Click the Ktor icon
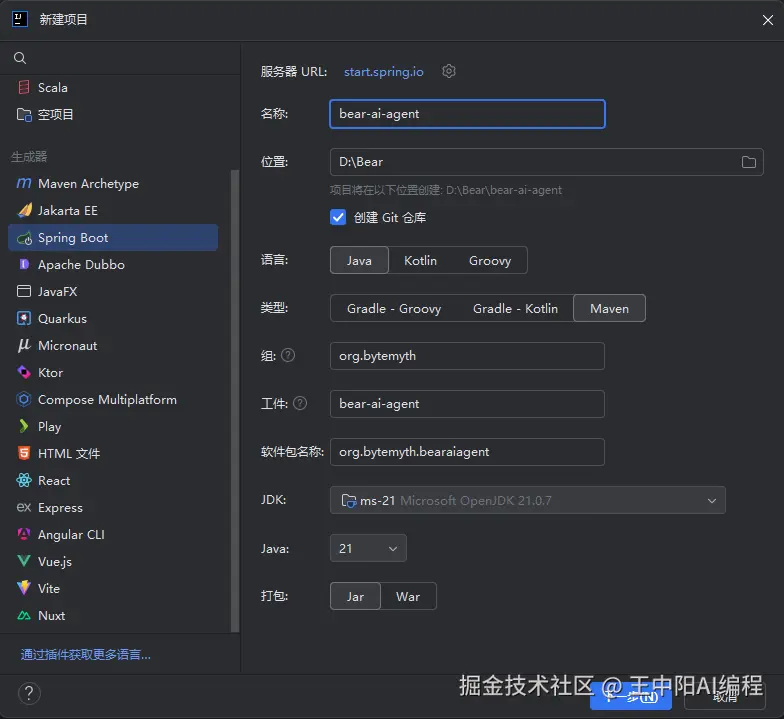 click(x=24, y=372)
